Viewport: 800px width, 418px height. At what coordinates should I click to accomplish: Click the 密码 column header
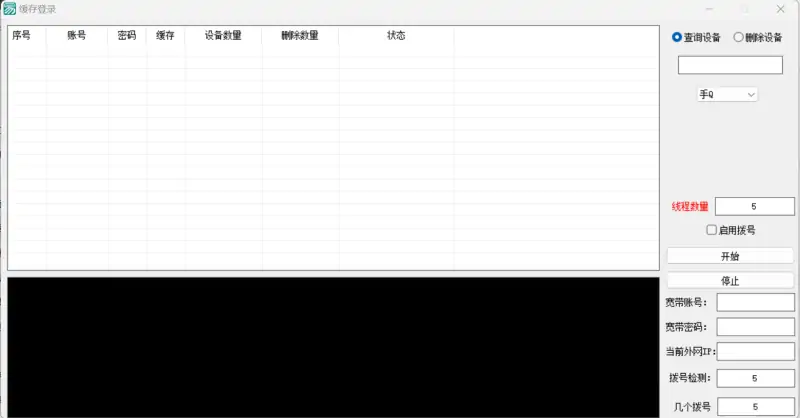click(x=127, y=35)
